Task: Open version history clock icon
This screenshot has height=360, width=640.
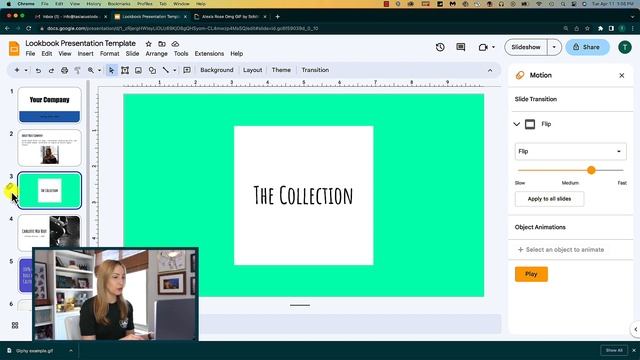Action: (x=440, y=47)
